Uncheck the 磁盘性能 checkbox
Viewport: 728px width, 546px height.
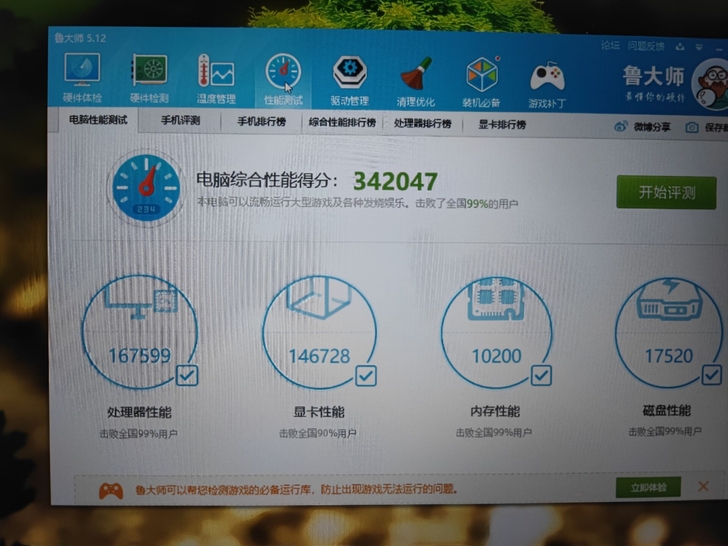coord(711,375)
